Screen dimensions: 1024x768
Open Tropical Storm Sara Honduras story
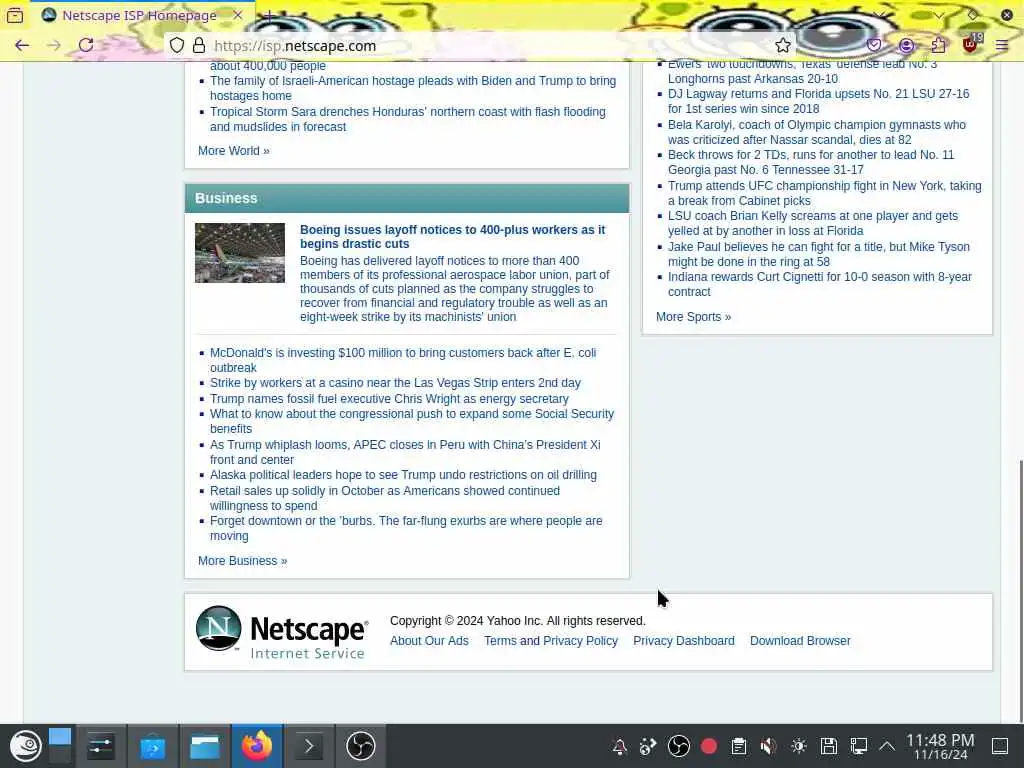point(408,119)
